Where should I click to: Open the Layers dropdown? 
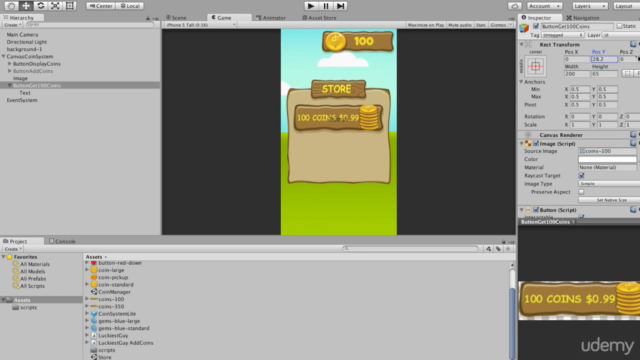[x=589, y=6]
